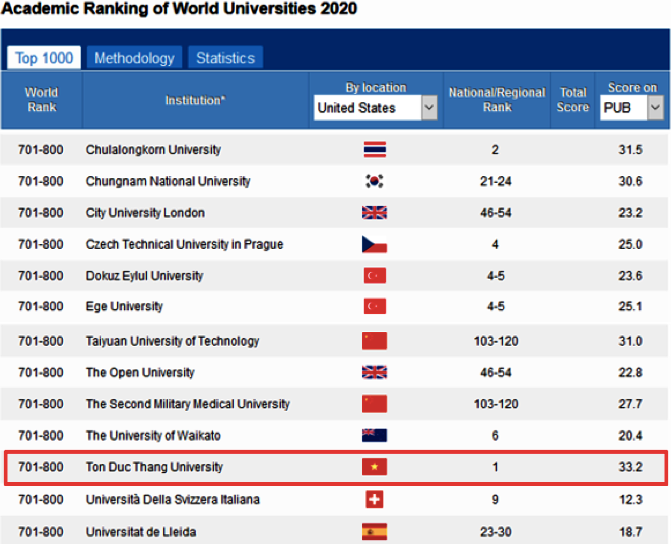Click the World Rank column header
671x544 pixels.
[42, 100]
